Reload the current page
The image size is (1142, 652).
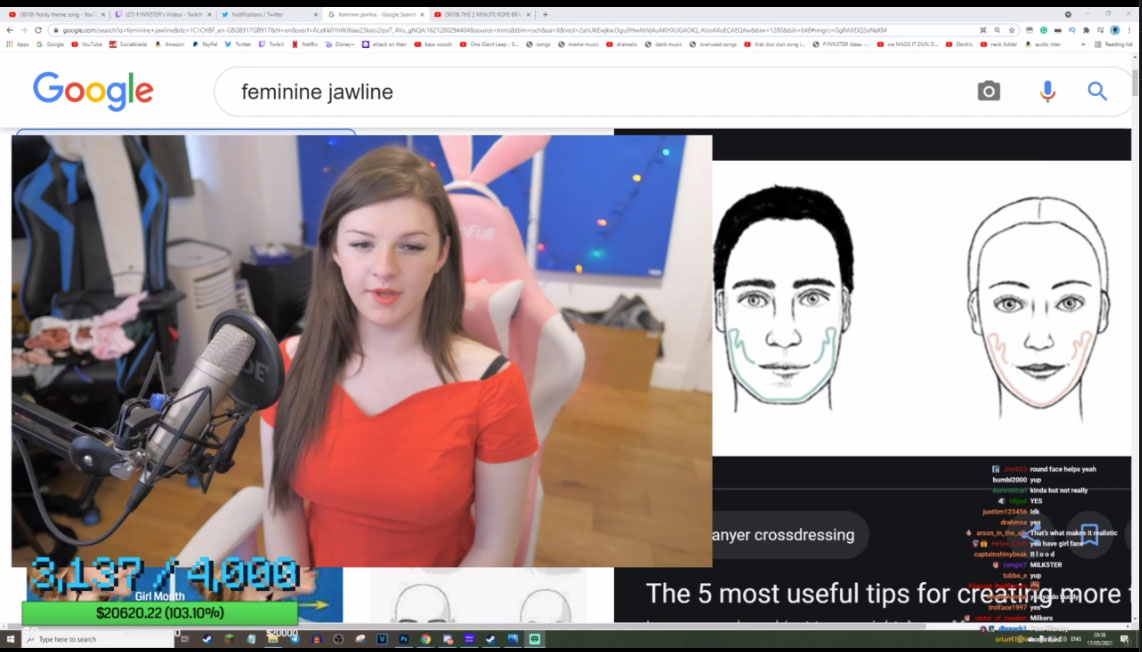point(39,31)
